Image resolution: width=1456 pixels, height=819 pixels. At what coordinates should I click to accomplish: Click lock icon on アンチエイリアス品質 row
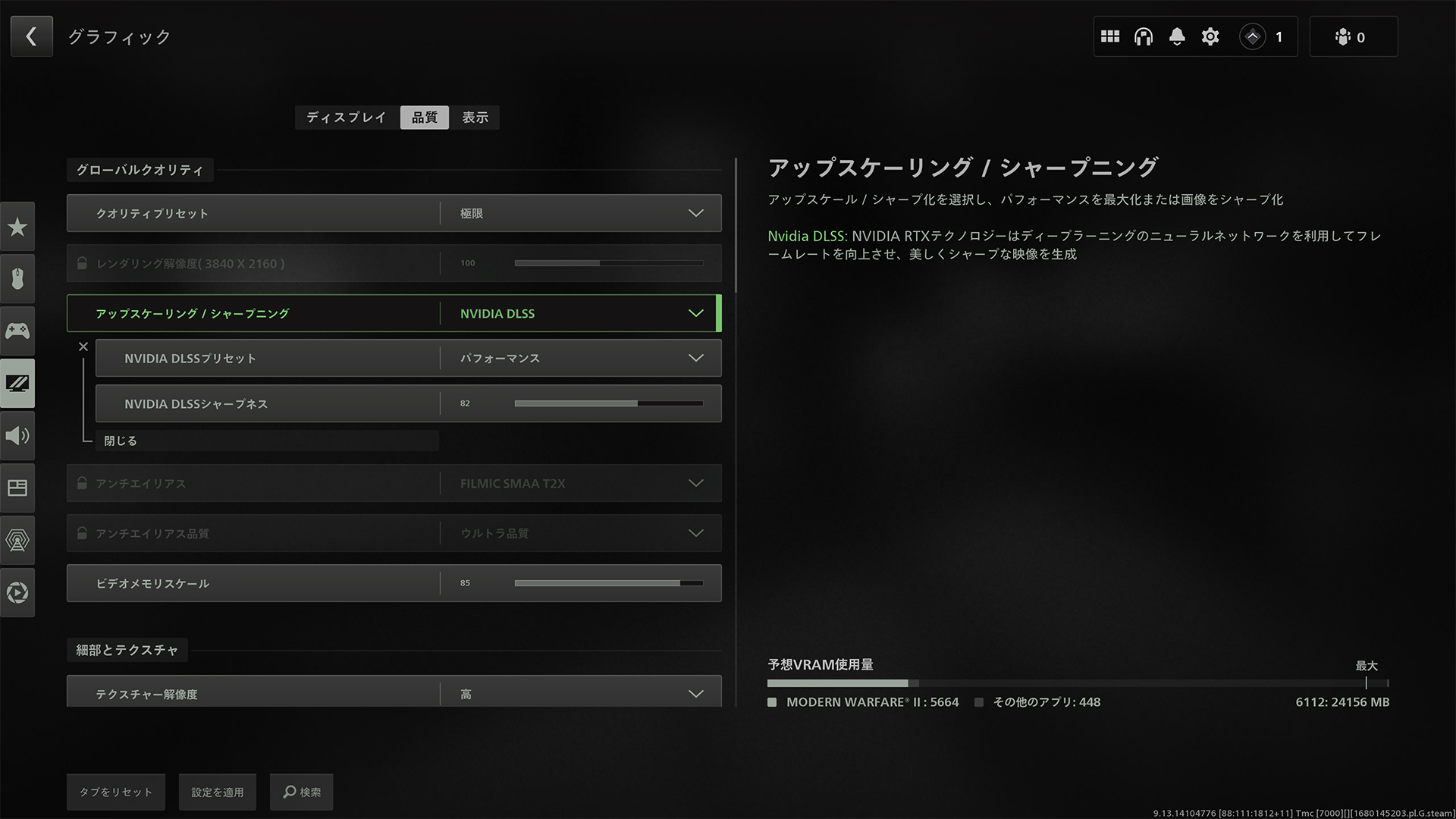pyautogui.click(x=82, y=533)
